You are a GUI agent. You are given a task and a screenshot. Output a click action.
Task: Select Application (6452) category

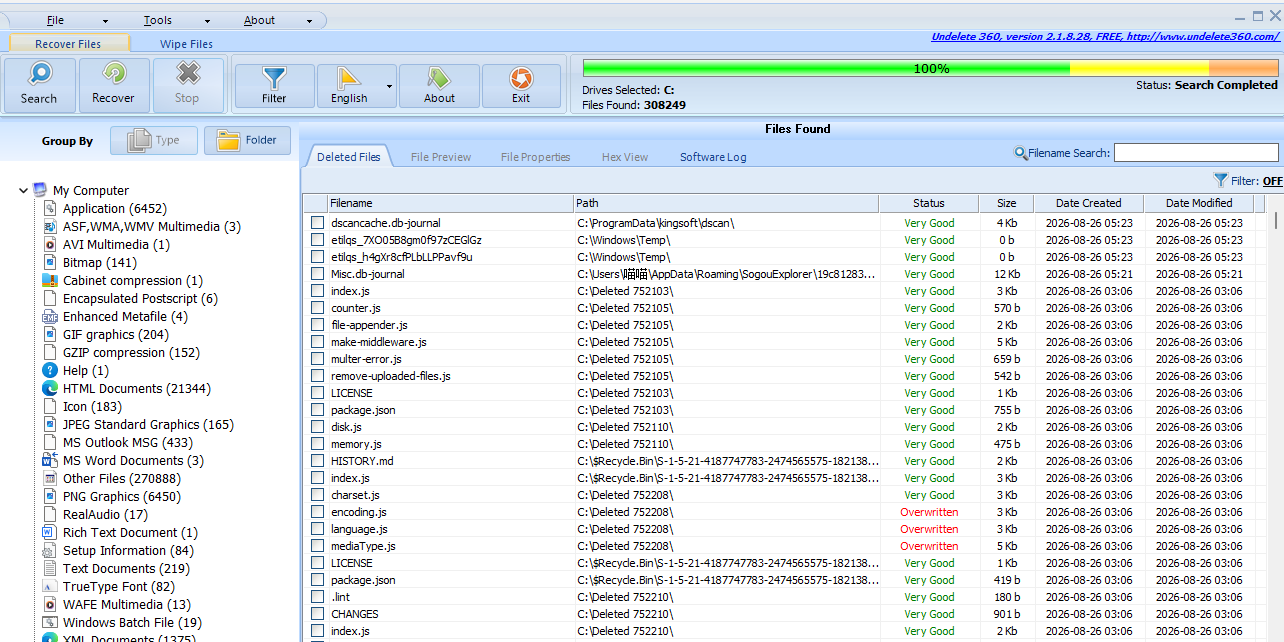click(x=114, y=208)
